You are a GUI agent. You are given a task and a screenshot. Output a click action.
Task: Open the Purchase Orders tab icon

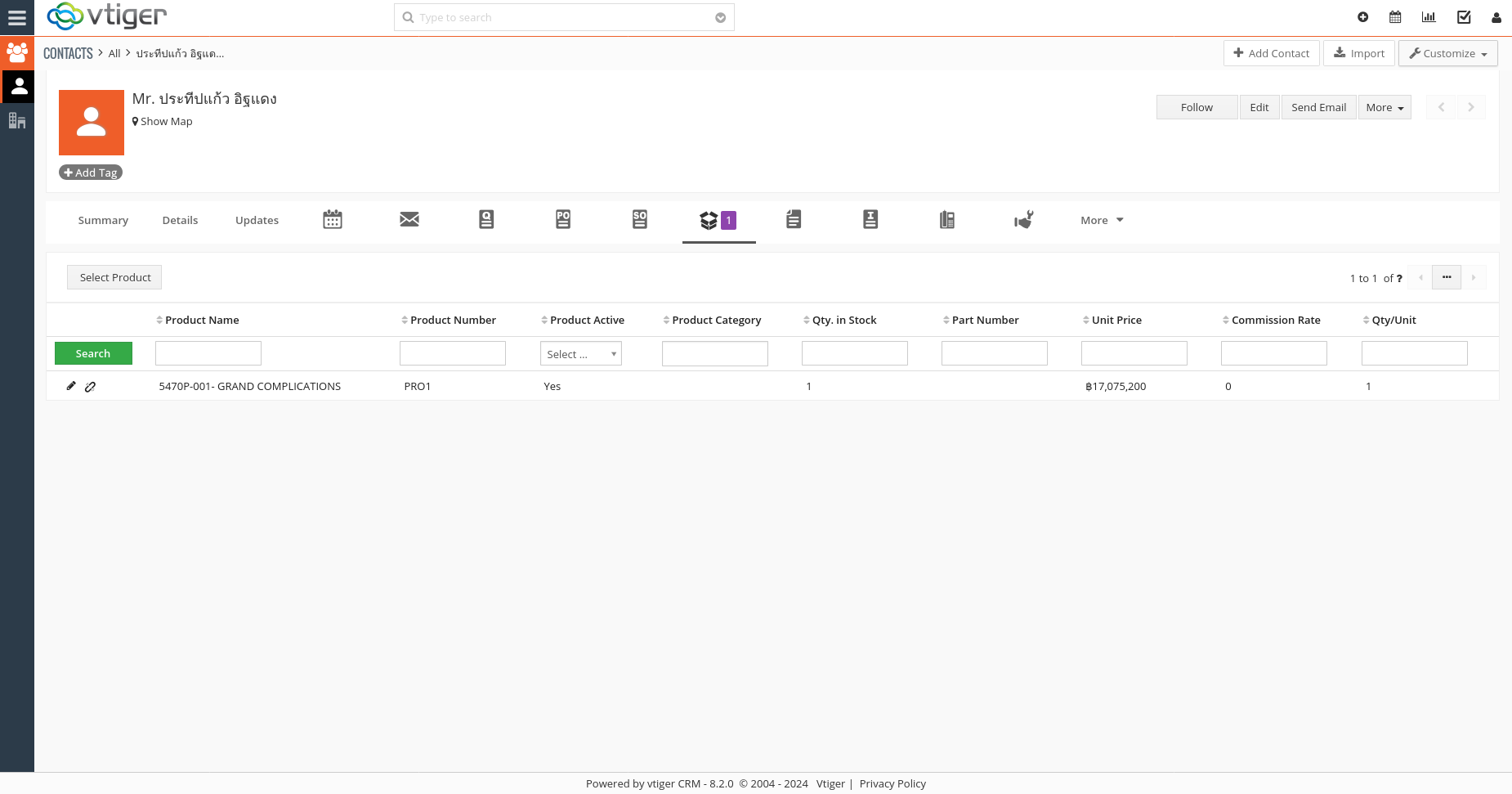tap(563, 219)
